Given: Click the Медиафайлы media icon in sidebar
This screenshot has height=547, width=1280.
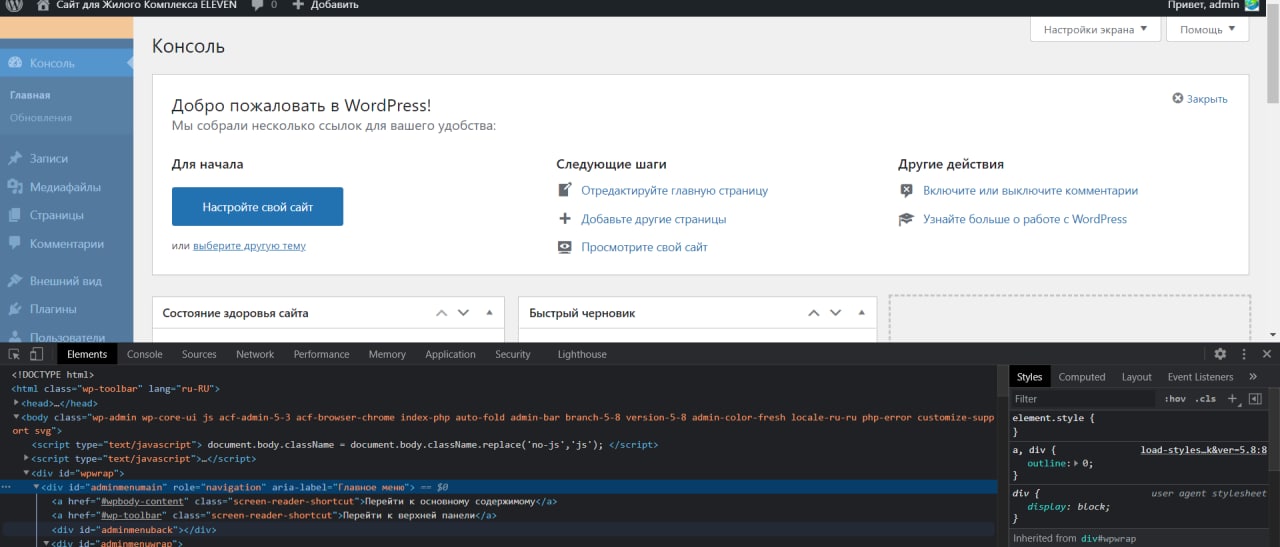Looking at the screenshot, I should click(x=15, y=186).
